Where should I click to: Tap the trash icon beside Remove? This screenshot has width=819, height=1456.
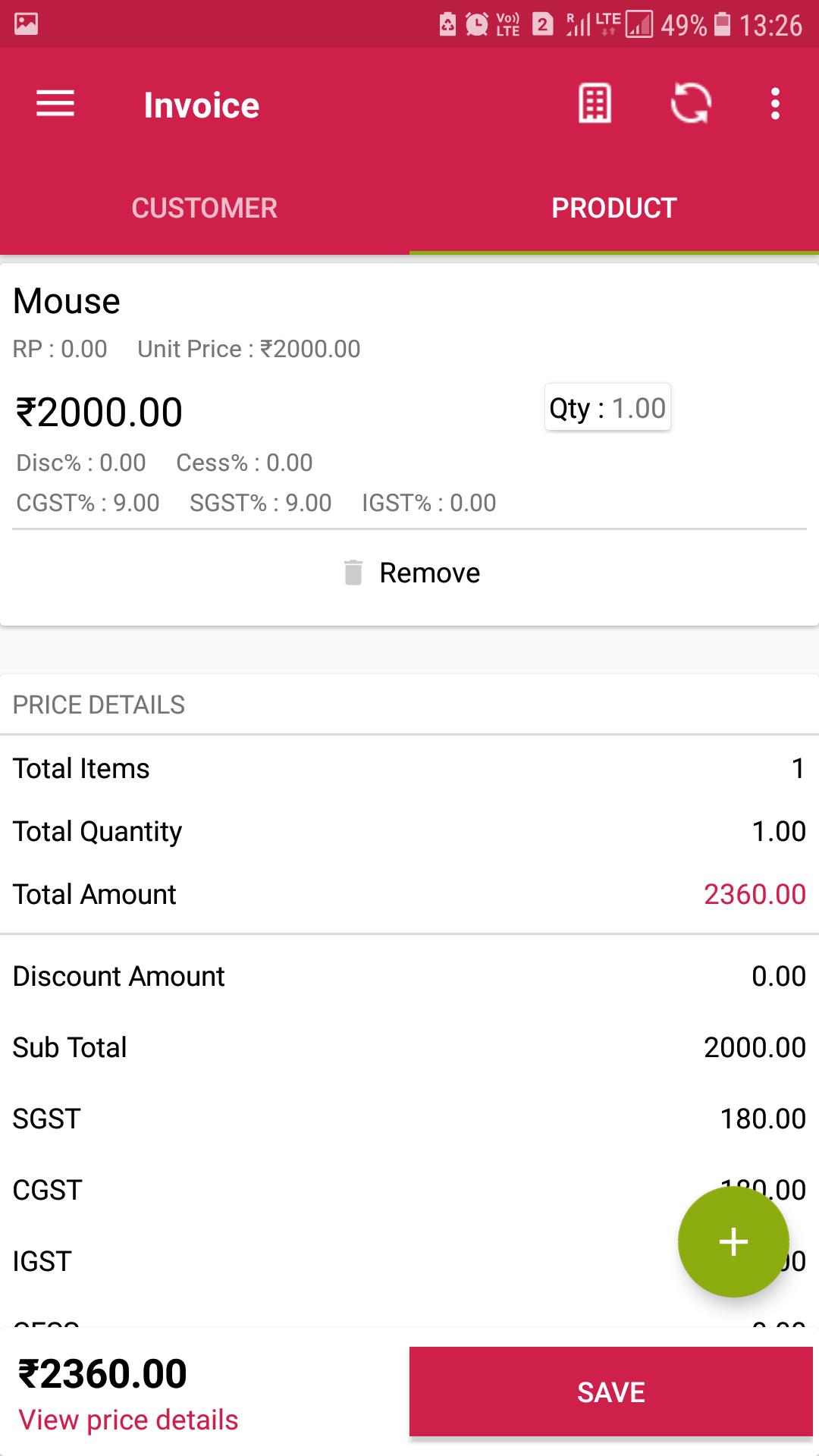pos(353,573)
